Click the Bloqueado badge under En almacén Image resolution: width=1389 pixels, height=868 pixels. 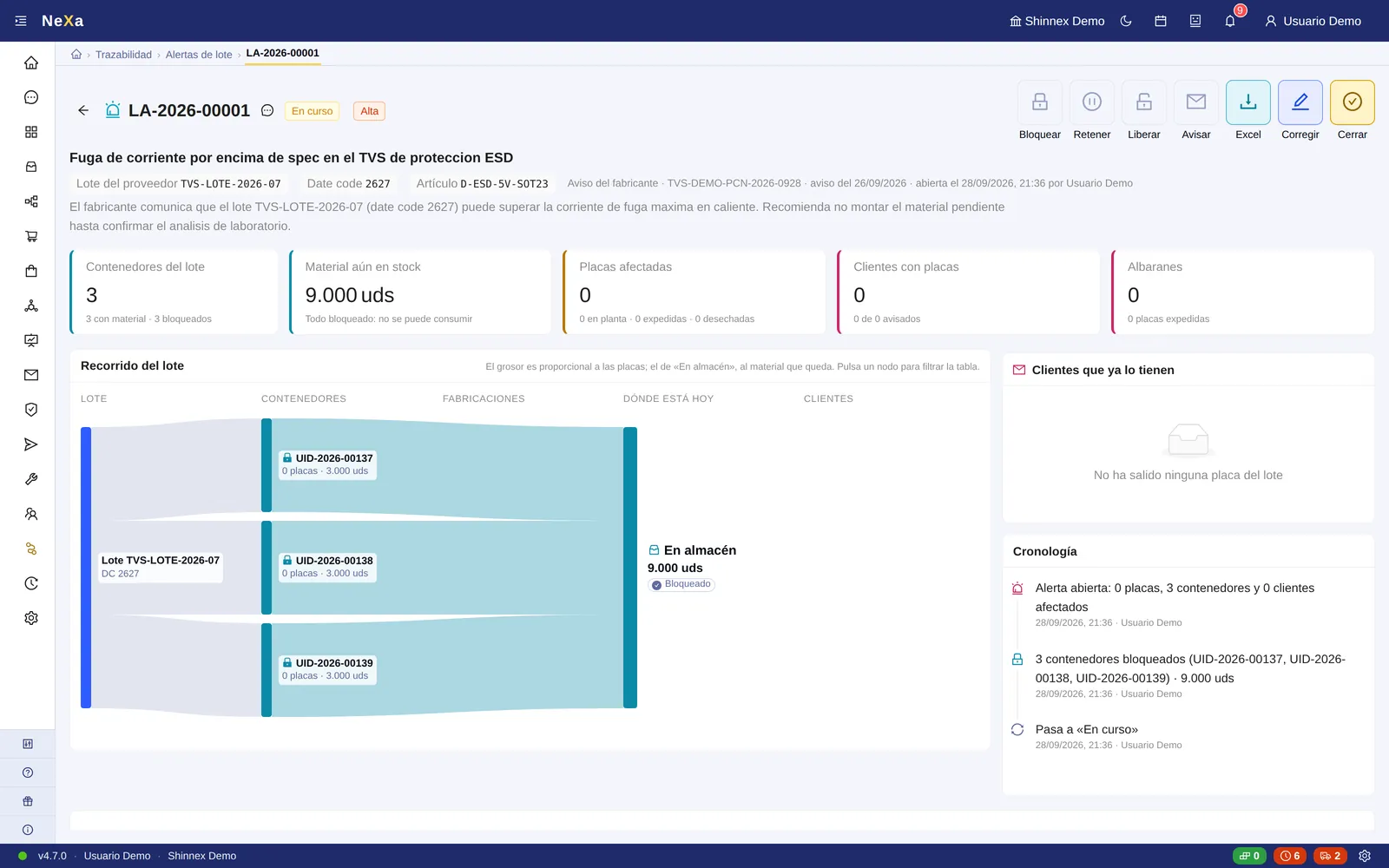681,584
